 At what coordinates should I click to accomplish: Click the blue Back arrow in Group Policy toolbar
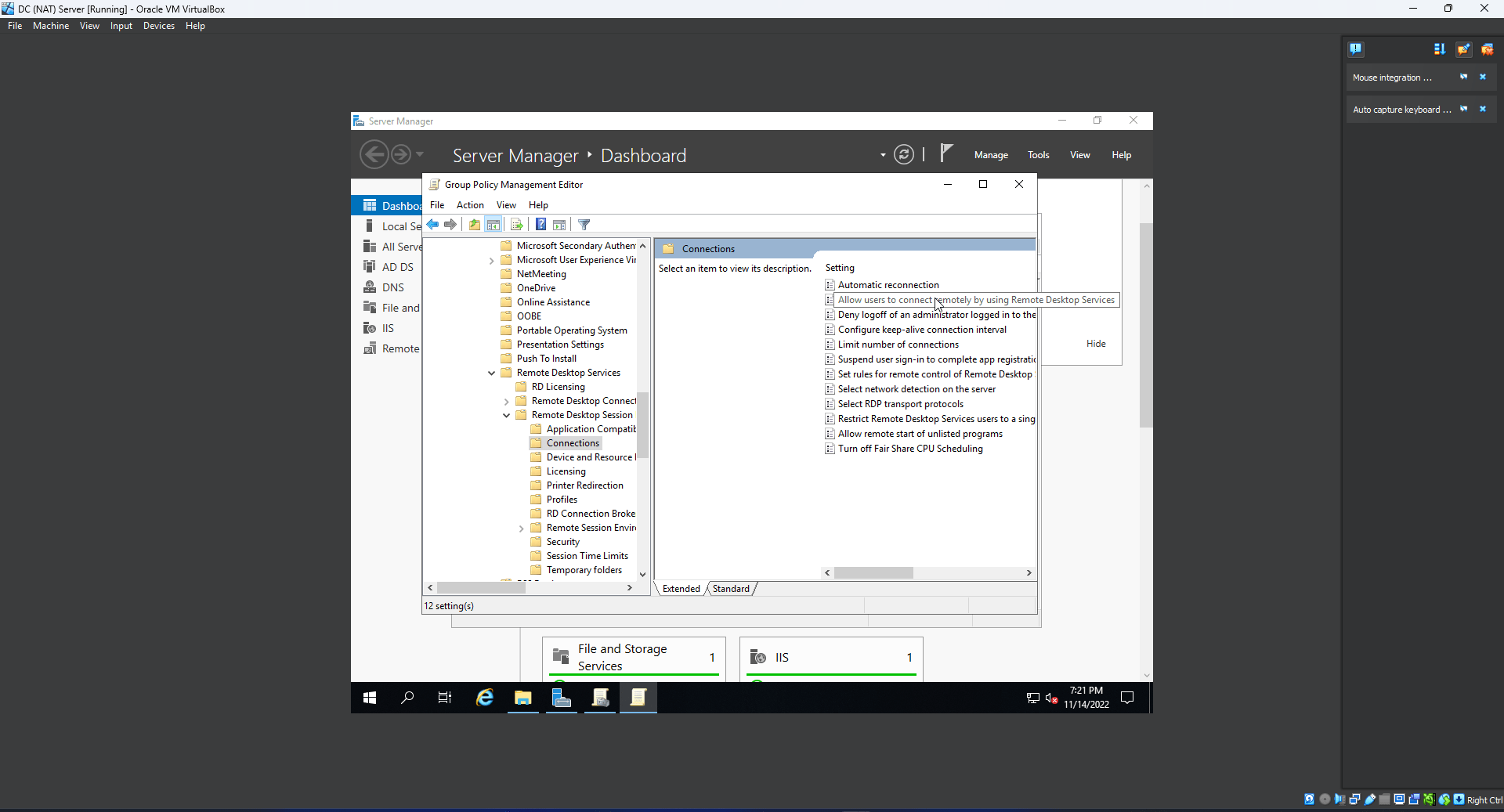coord(432,225)
